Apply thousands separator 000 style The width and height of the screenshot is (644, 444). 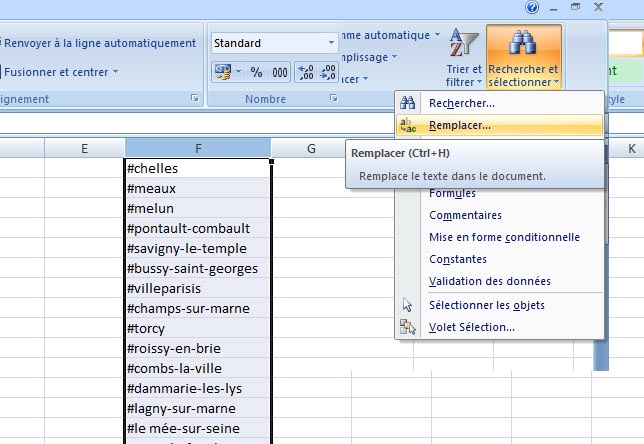click(x=280, y=72)
